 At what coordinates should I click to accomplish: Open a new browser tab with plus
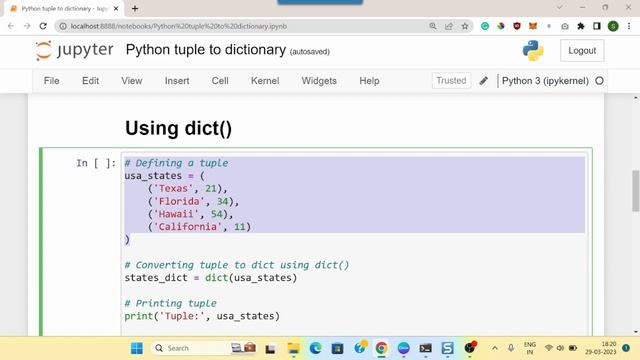[135, 8]
